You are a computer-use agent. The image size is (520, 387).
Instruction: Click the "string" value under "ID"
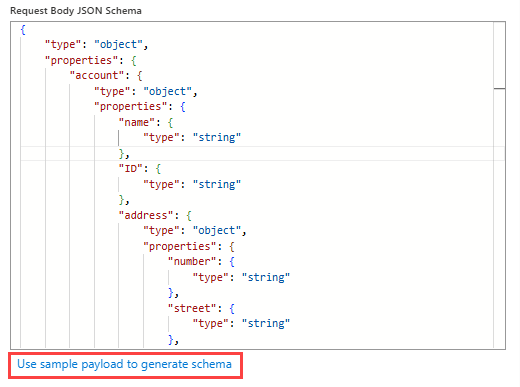[217, 184]
